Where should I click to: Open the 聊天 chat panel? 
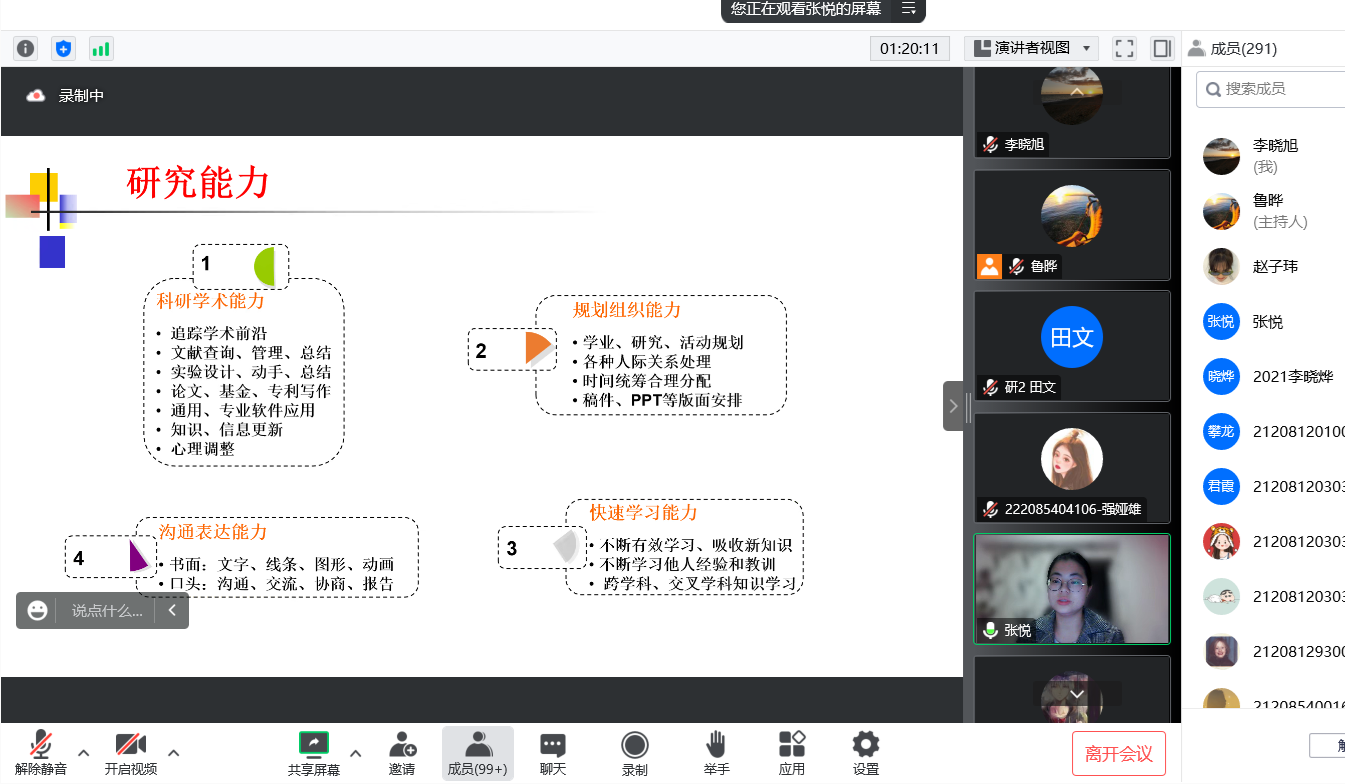[553, 753]
